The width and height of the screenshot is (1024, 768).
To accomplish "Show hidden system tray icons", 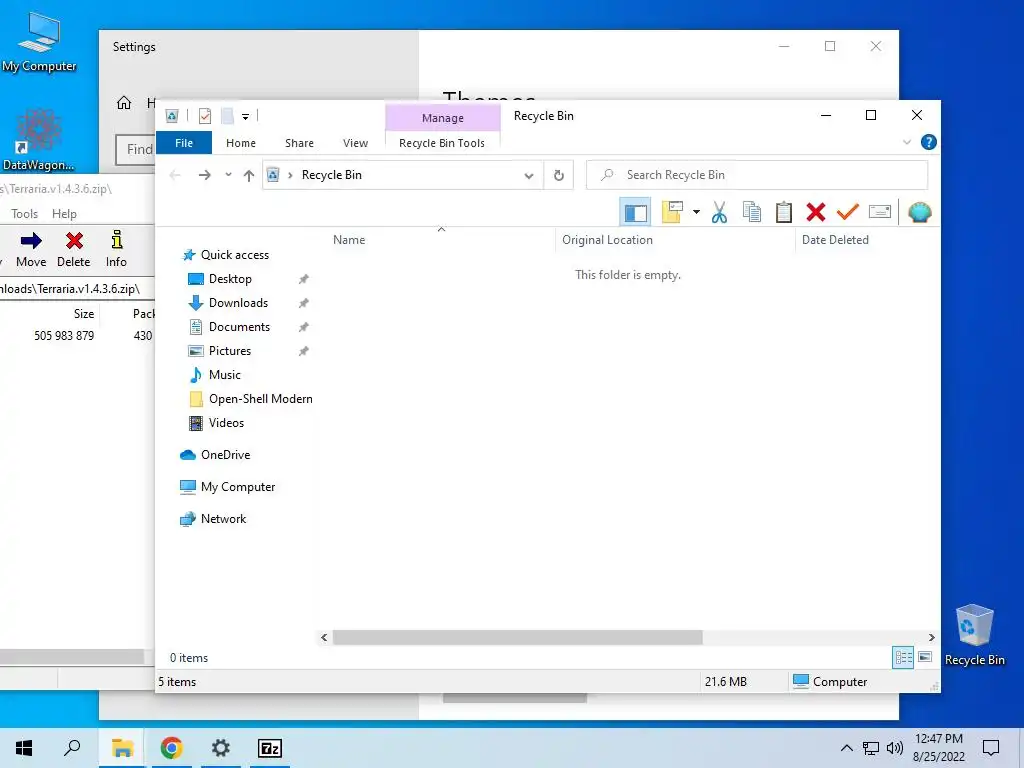I will [846, 748].
